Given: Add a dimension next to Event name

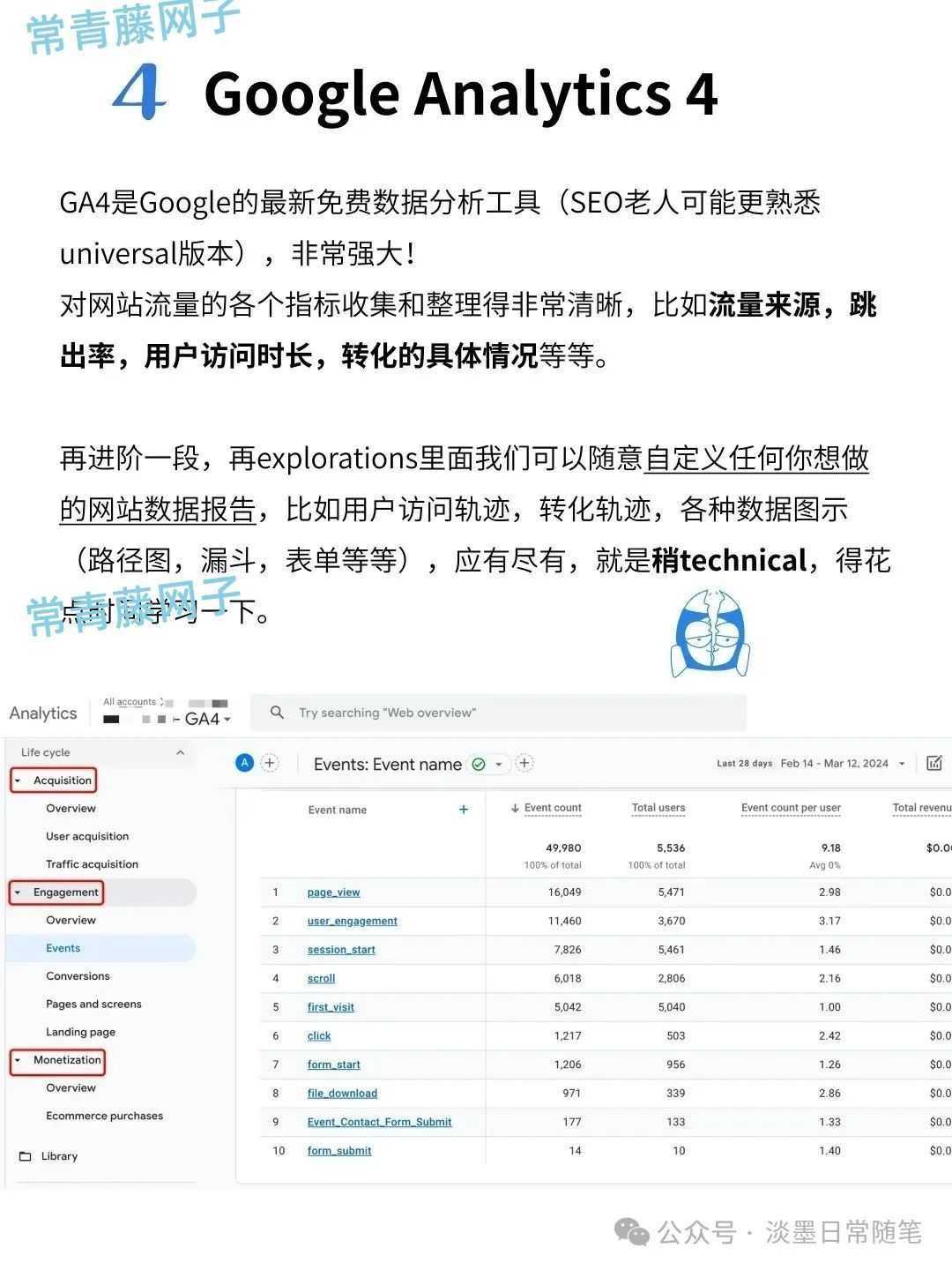Looking at the screenshot, I should coord(464,810).
